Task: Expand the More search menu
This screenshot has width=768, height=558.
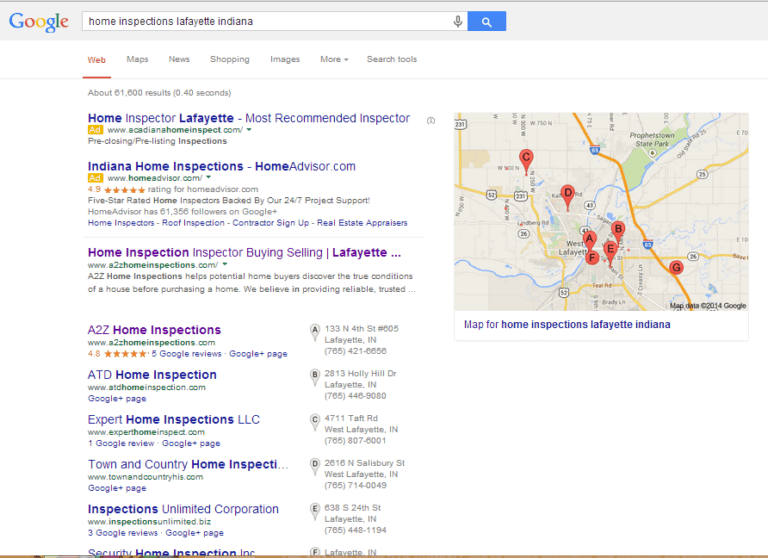Action: [x=334, y=59]
